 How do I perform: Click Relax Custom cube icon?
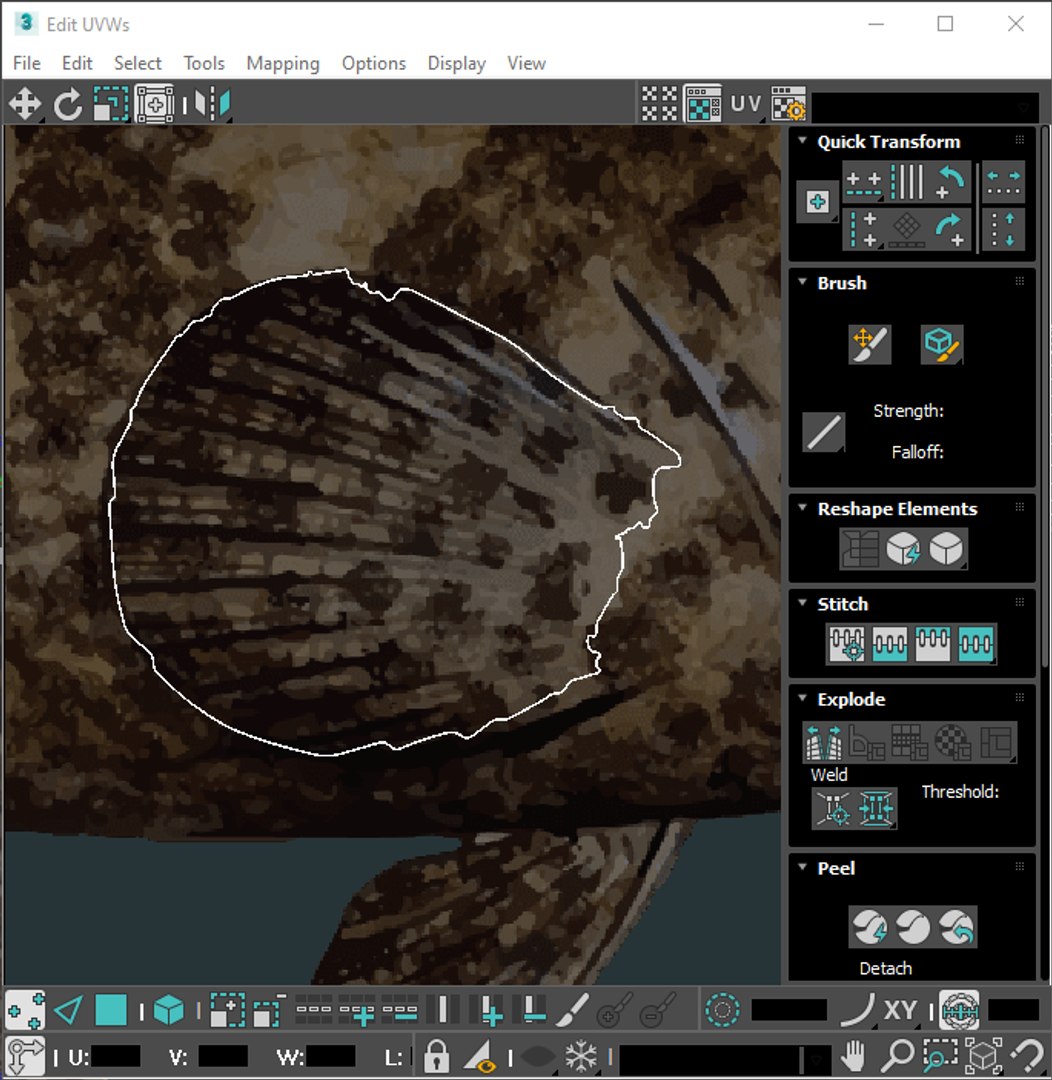point(946,549)
